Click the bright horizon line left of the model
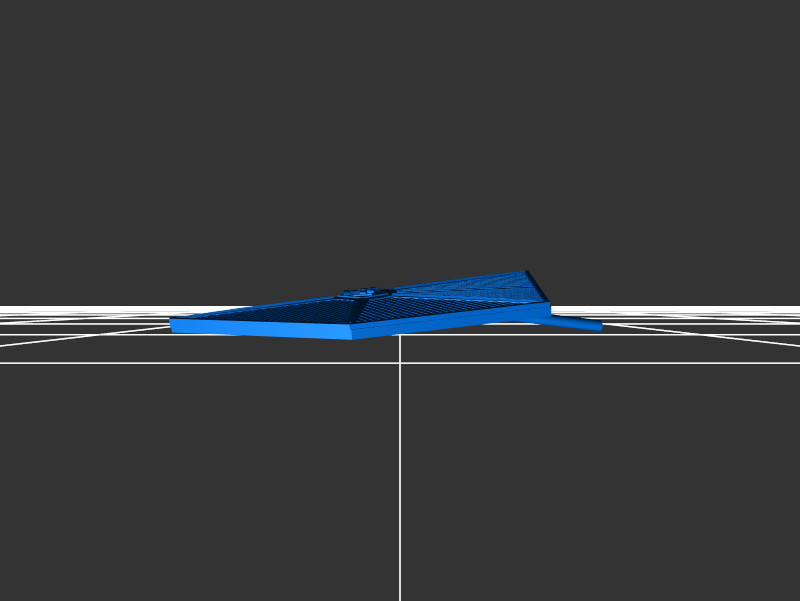 pos(80,308)
